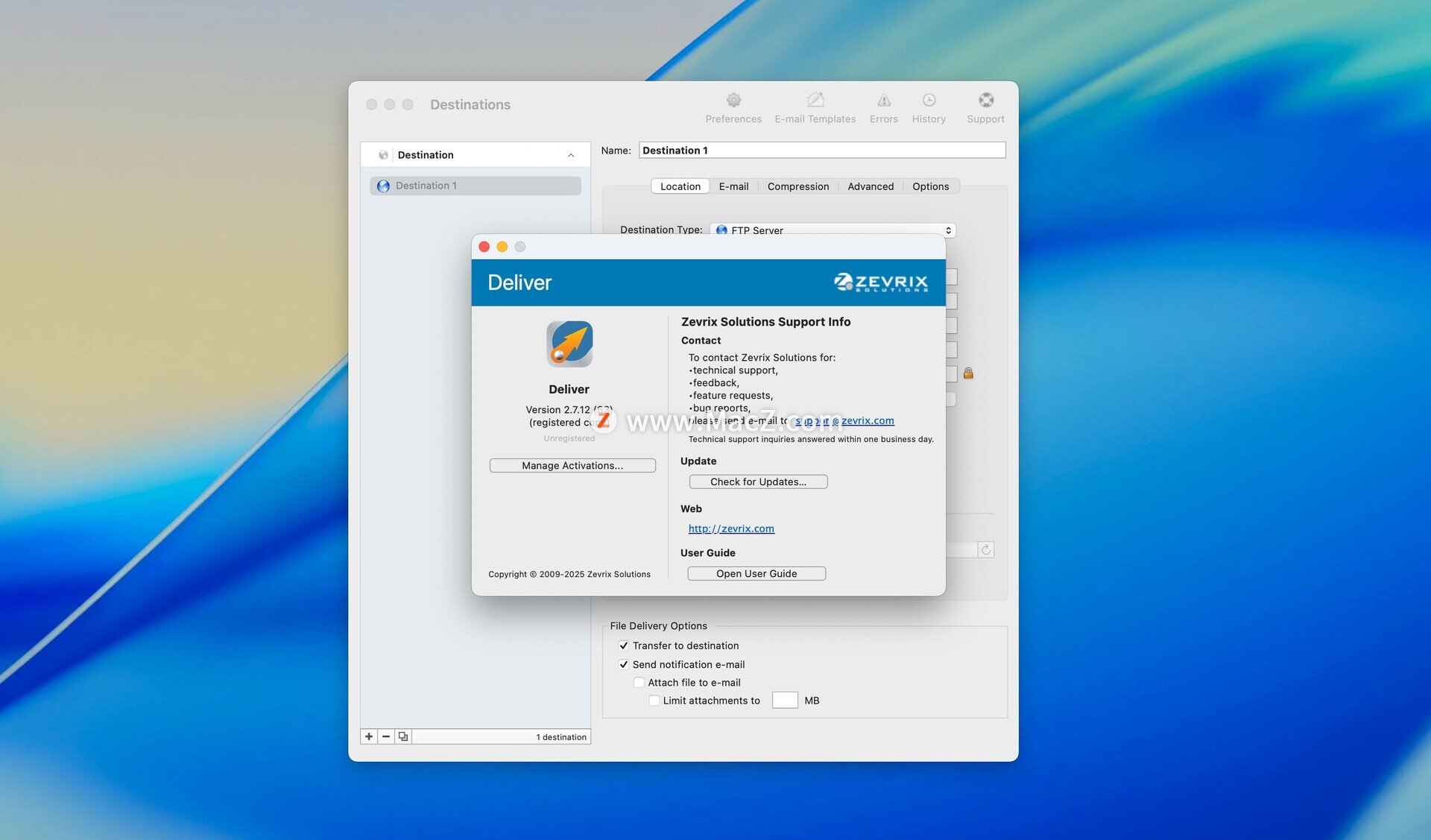Click the padlock icon beside password field
The height and width of the screenshot is (840, 1431).
tap(968, 373)
